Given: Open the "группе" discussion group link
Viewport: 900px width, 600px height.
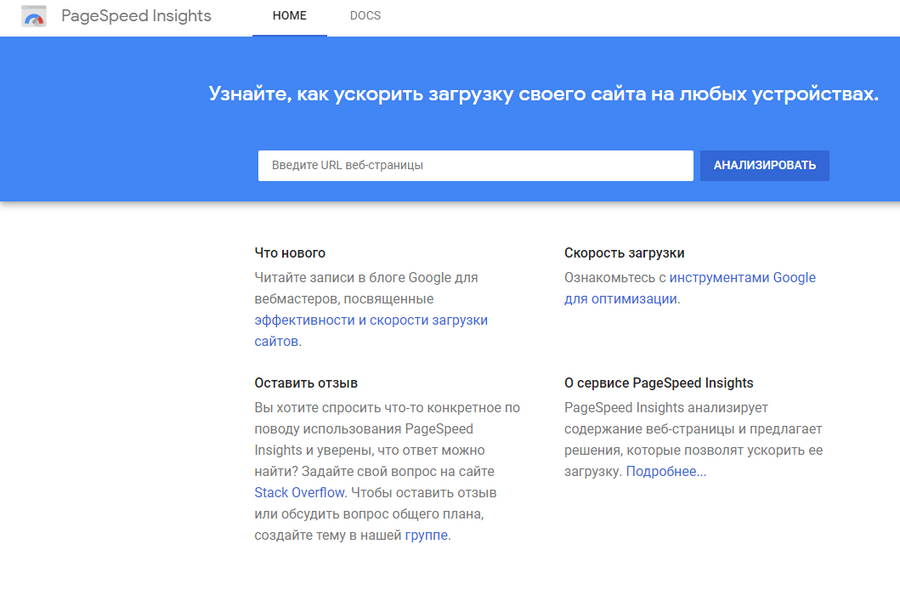Looking at the screenshot, I should (x=426, y=535).
